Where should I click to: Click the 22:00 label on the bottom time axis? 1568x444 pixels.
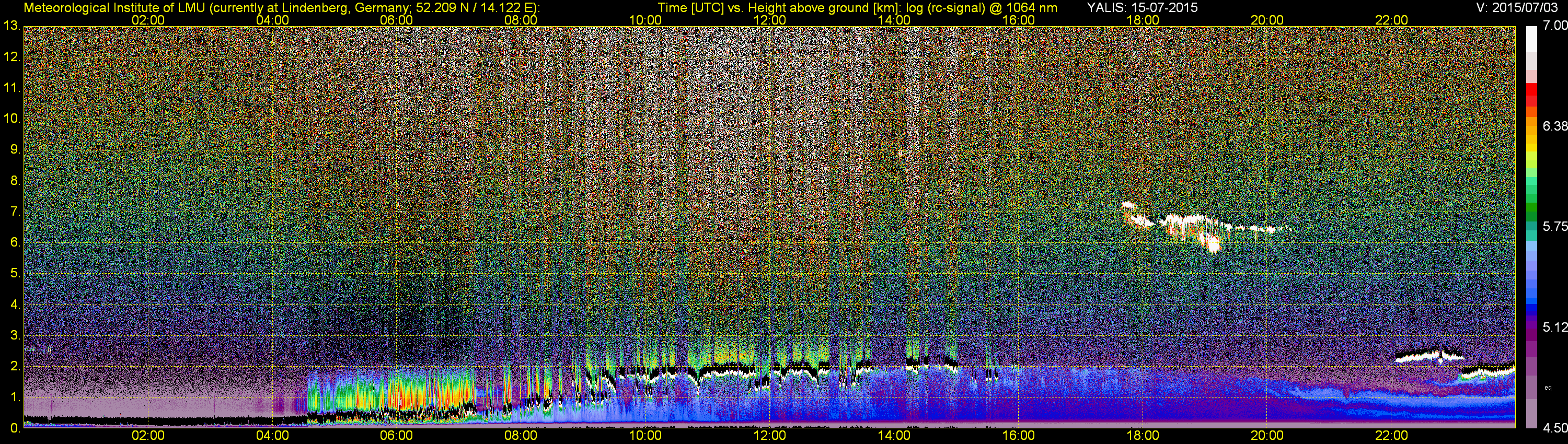tap(1391, 436)
